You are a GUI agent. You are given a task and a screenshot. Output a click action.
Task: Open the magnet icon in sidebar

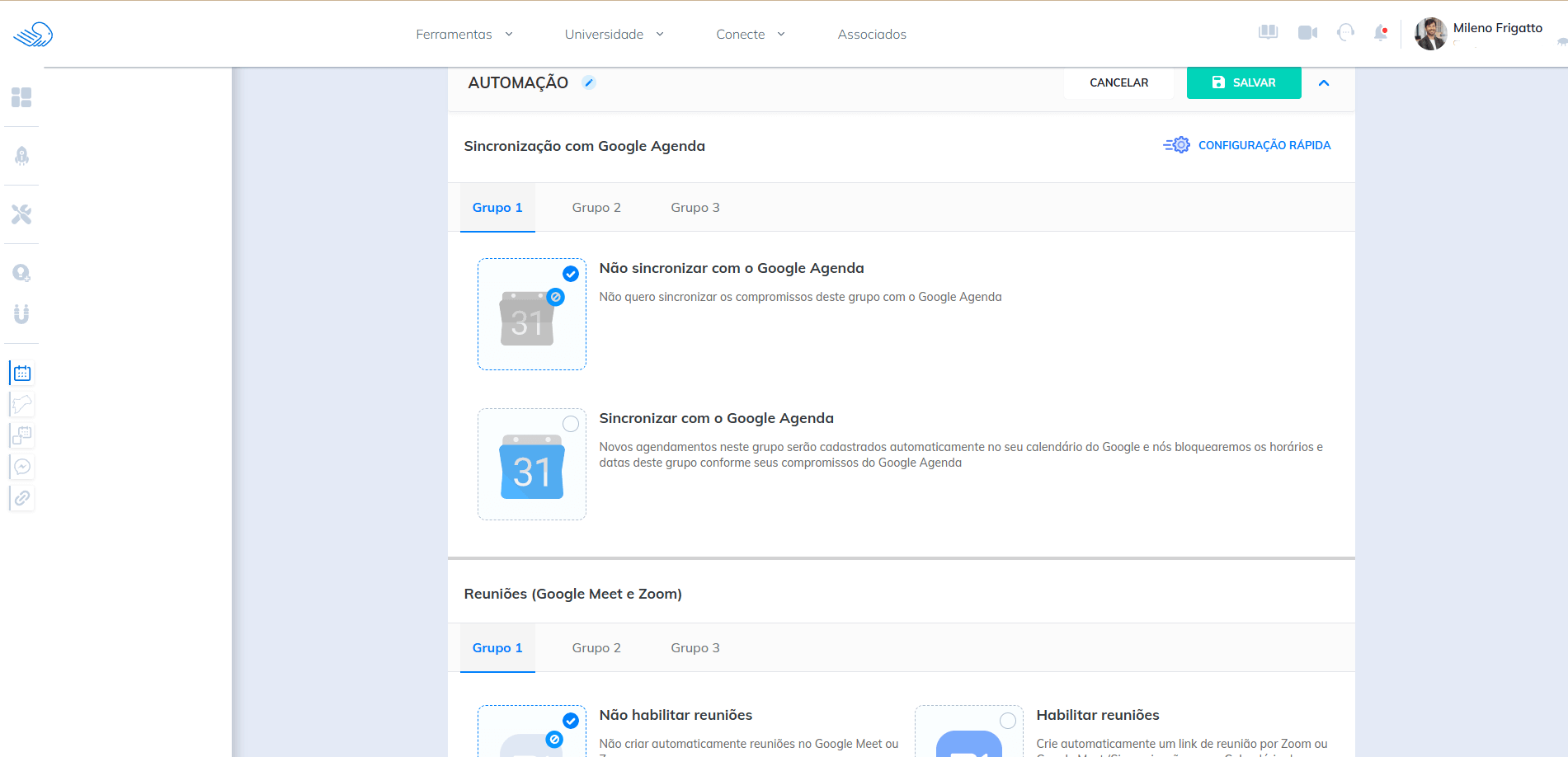click(x=21, y=313)
